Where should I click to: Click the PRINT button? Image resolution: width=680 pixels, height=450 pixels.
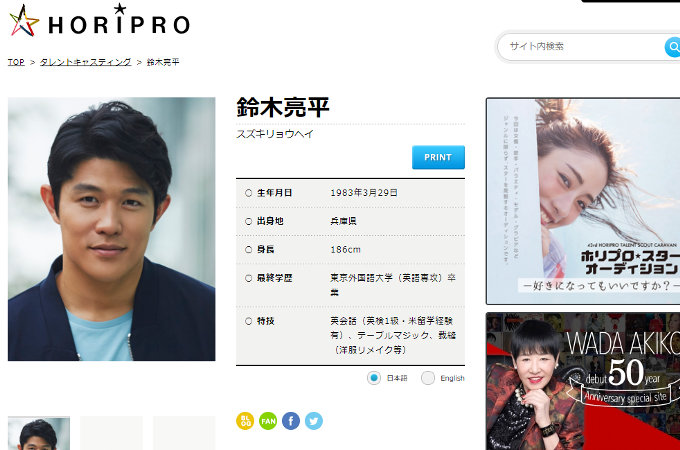(x=438, y=157)
